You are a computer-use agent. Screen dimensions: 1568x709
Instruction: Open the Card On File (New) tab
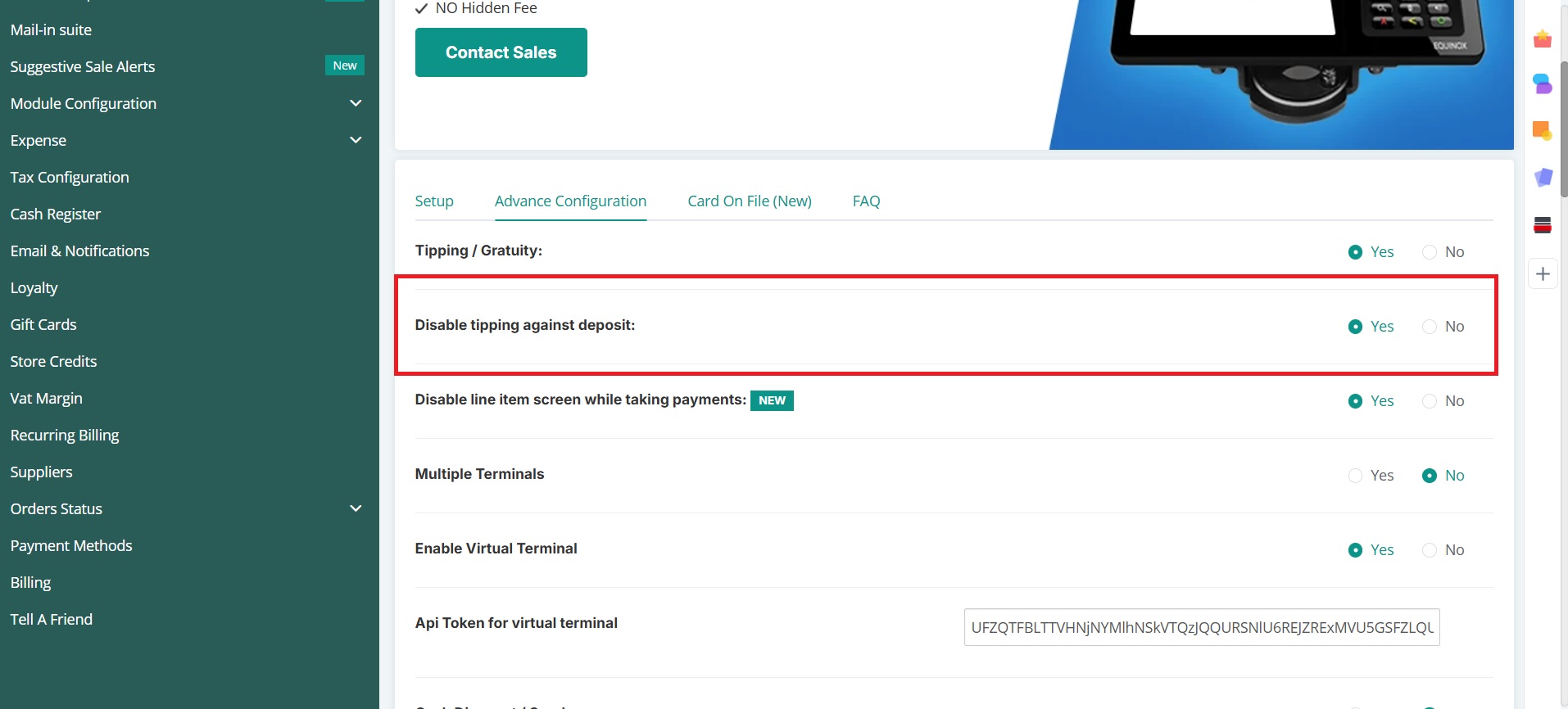point(749,201)
